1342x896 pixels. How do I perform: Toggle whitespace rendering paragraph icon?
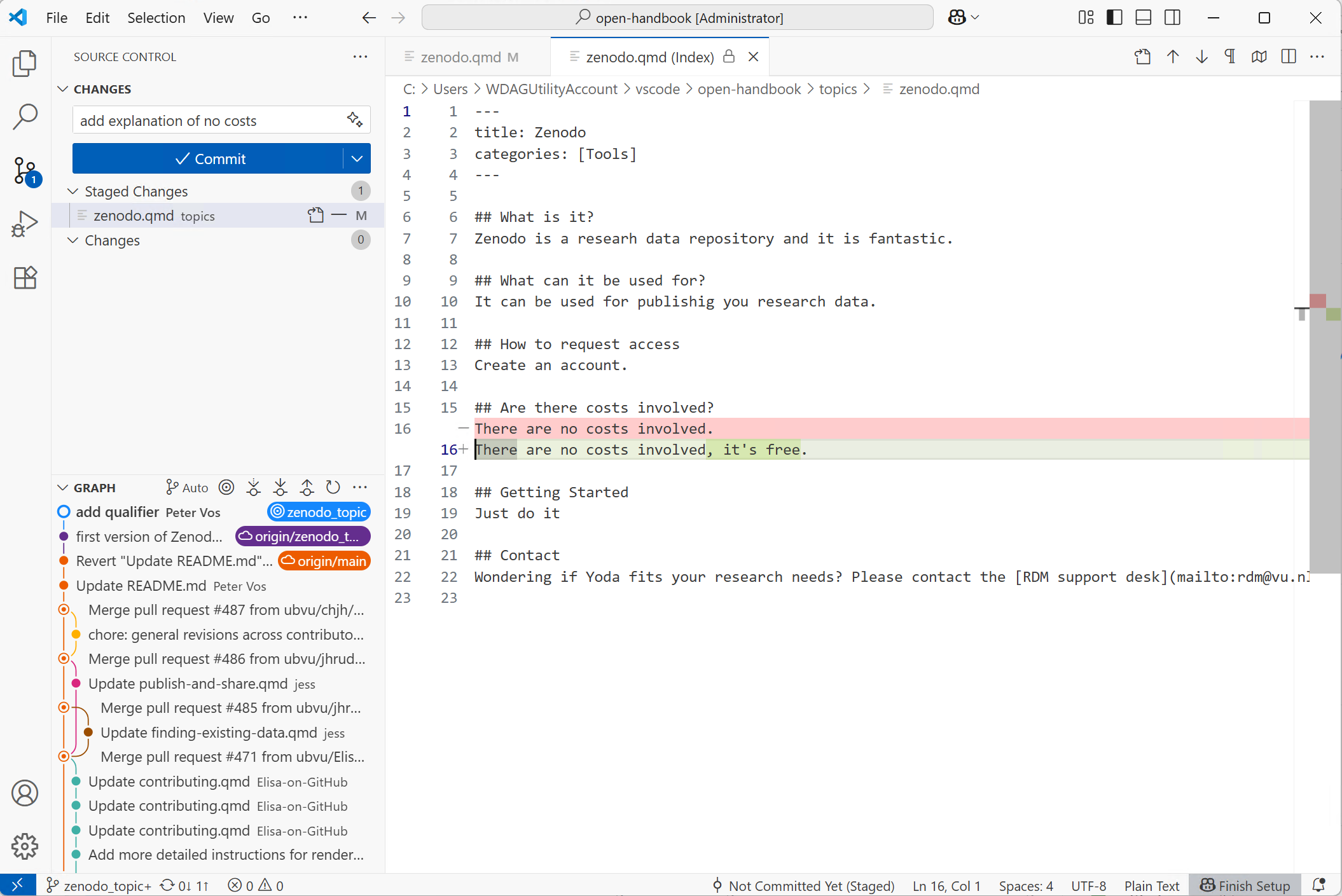[x=1230, y=57]
